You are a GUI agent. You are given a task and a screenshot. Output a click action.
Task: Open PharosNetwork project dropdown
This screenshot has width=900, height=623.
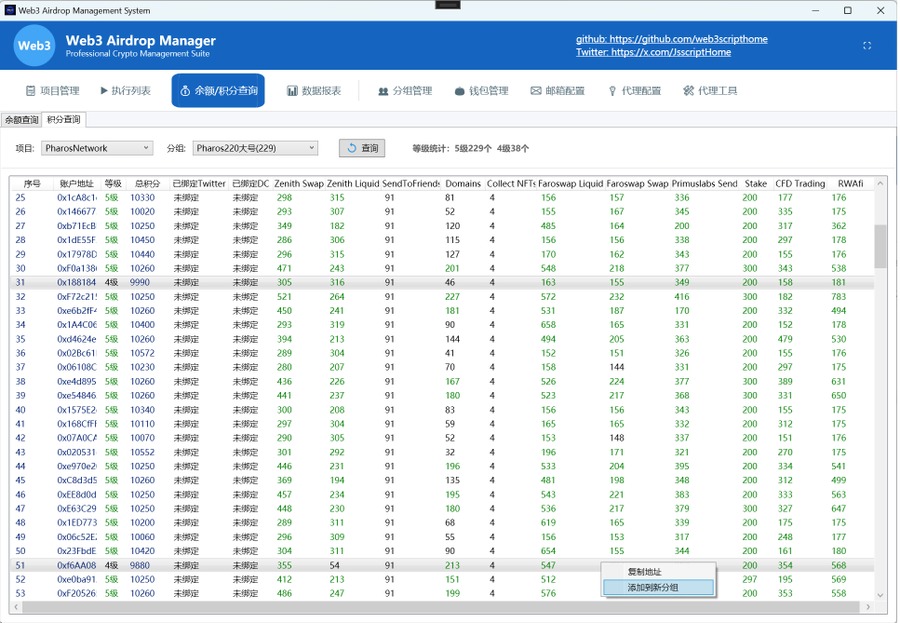coord(97,148)
